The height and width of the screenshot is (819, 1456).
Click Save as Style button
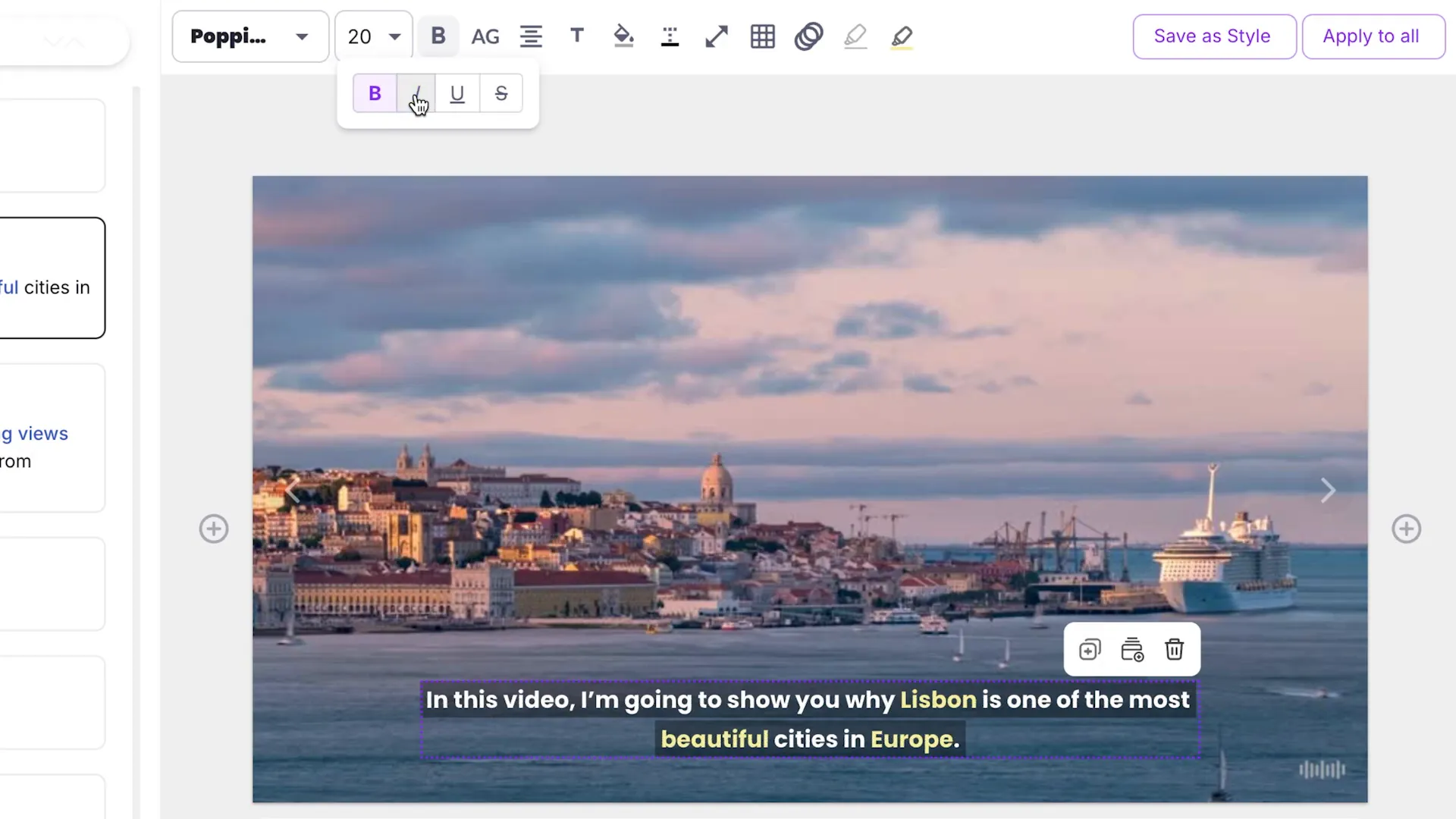[1214, 36]
